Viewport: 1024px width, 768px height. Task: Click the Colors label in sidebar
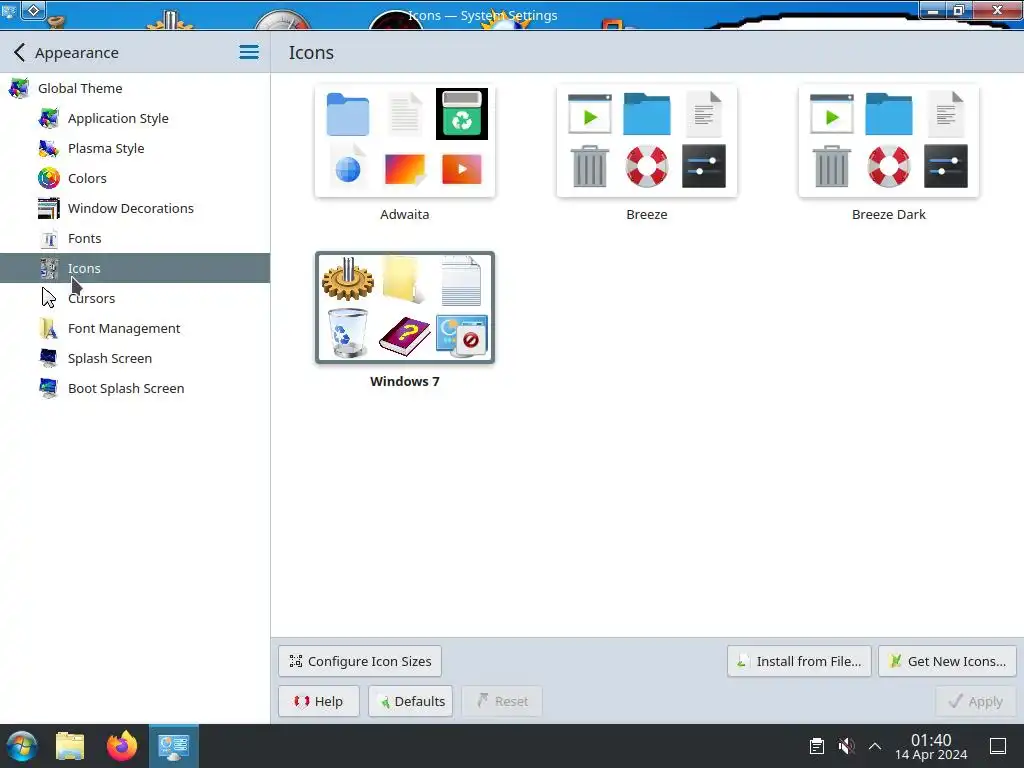click(88, 178)
